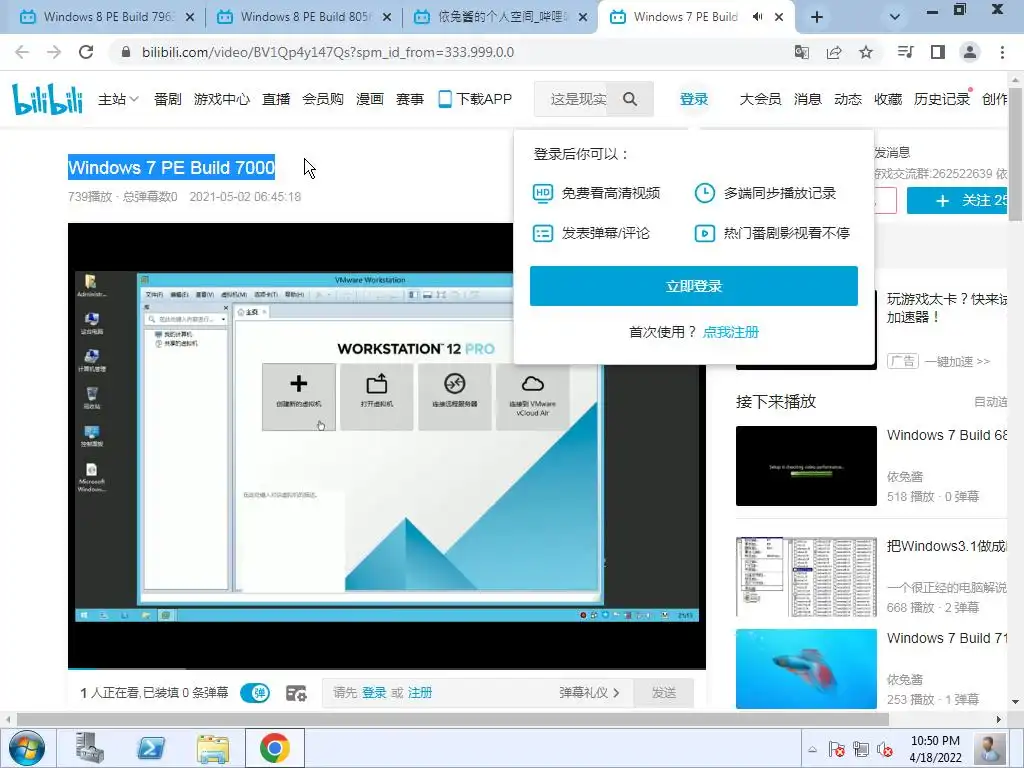Open the Windows 7 Build 68 video thumbnail
The width and height of the screenshot is (1024, 768).
806,466
